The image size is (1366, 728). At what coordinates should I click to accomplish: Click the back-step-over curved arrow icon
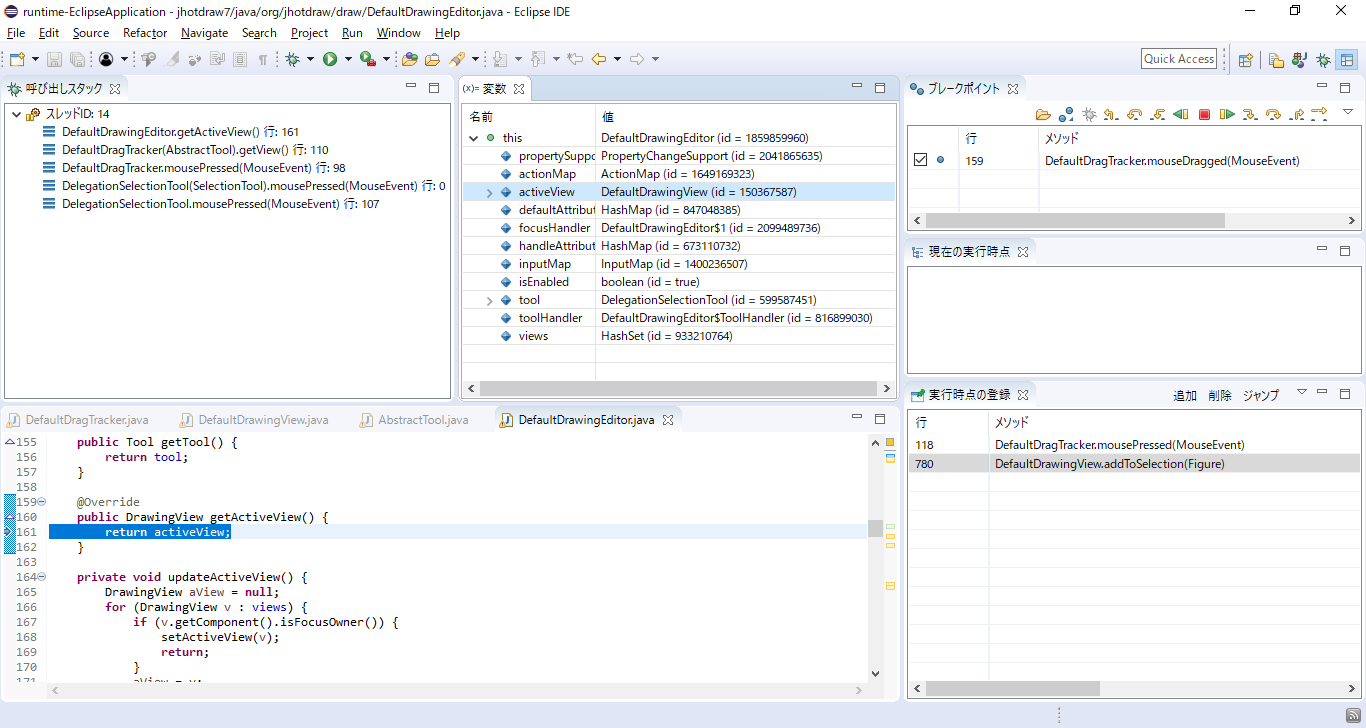click(1135, 114)
